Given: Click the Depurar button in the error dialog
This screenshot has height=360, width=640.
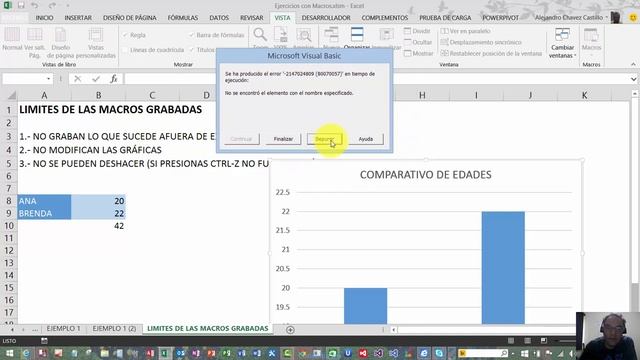Looking at the screenshot, I should (324, 139).
